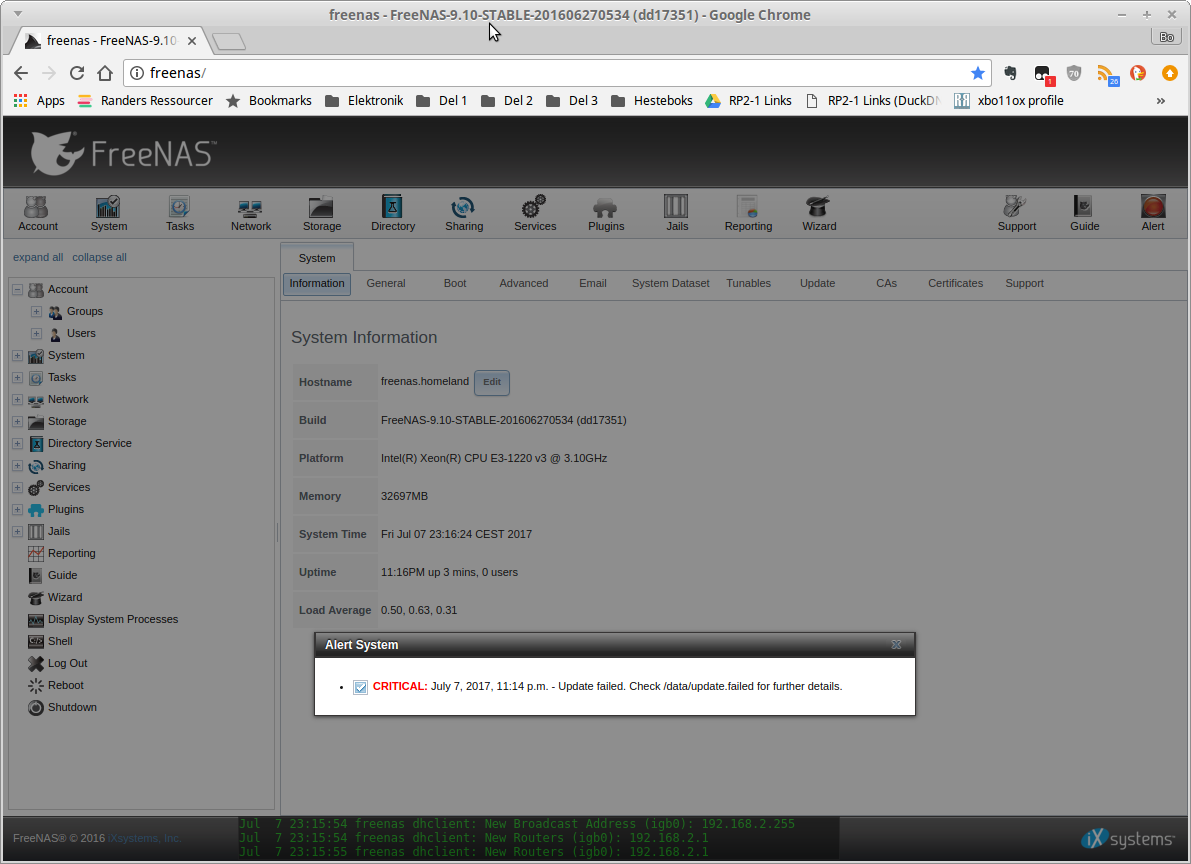The width and height of the screenshot is (1191, 864).
Task: Open the Hesteboks bookmark folder
Action: click(x=652, y=100)
